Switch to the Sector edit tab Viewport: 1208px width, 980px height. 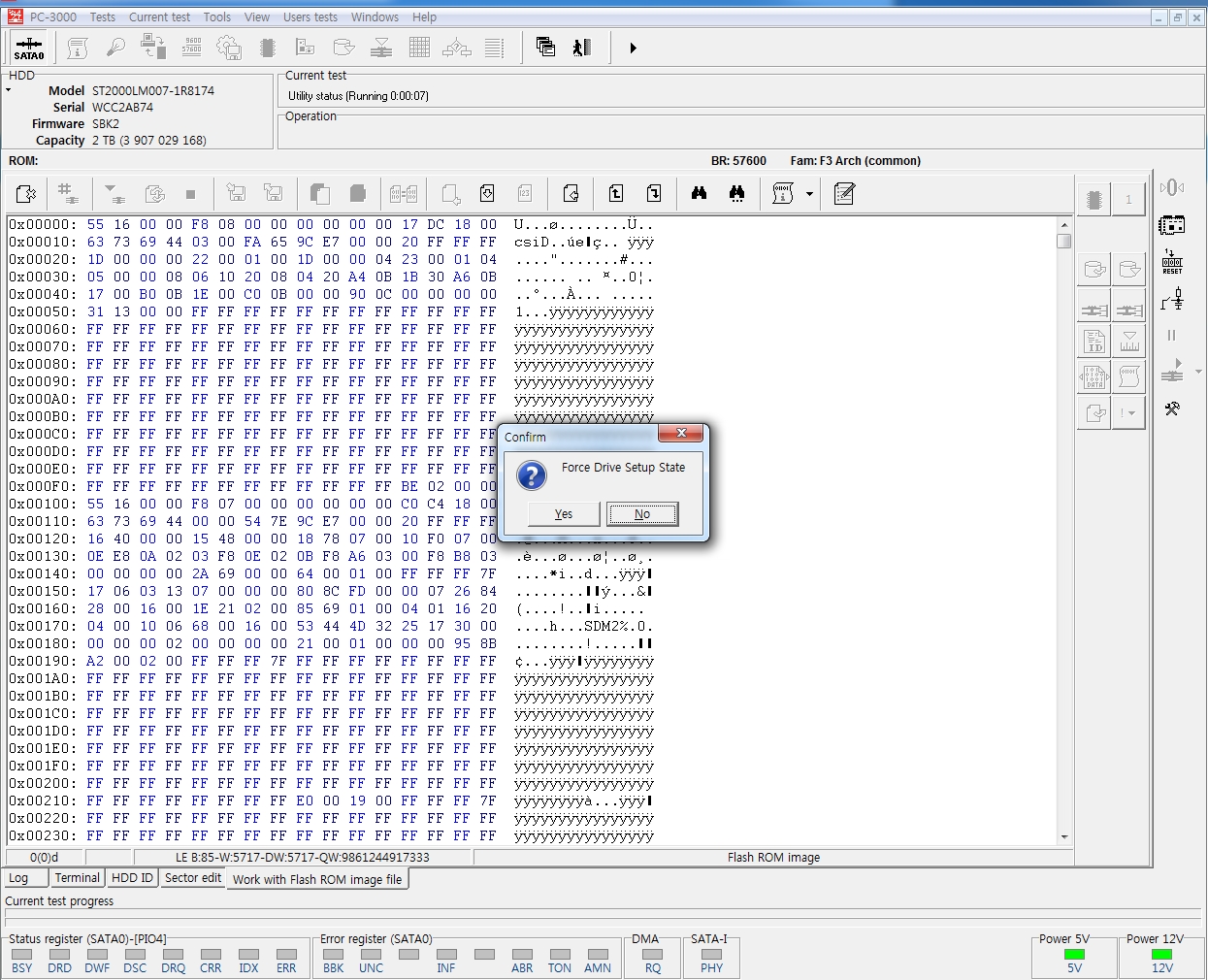coord(192,878)
